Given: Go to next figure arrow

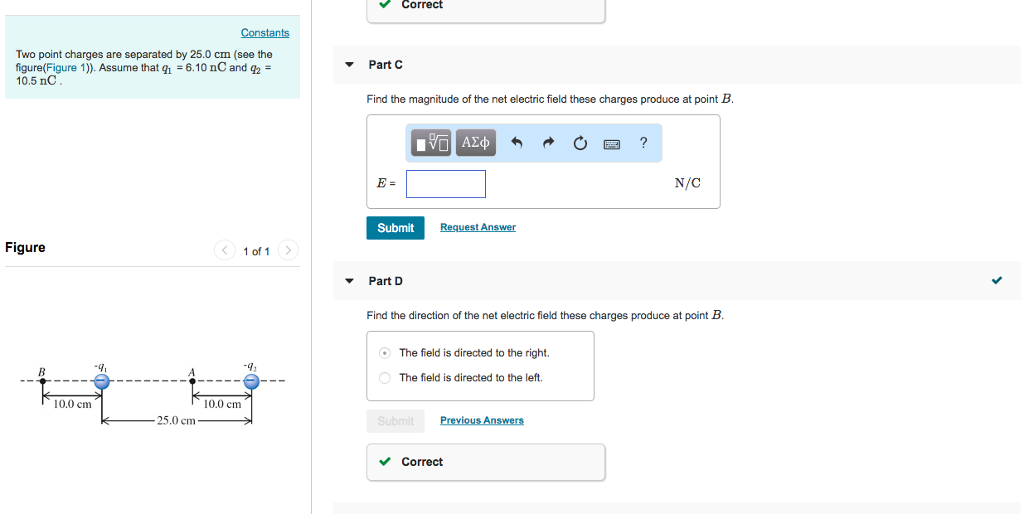Looking at the screenshot, I should coord(288,250).
